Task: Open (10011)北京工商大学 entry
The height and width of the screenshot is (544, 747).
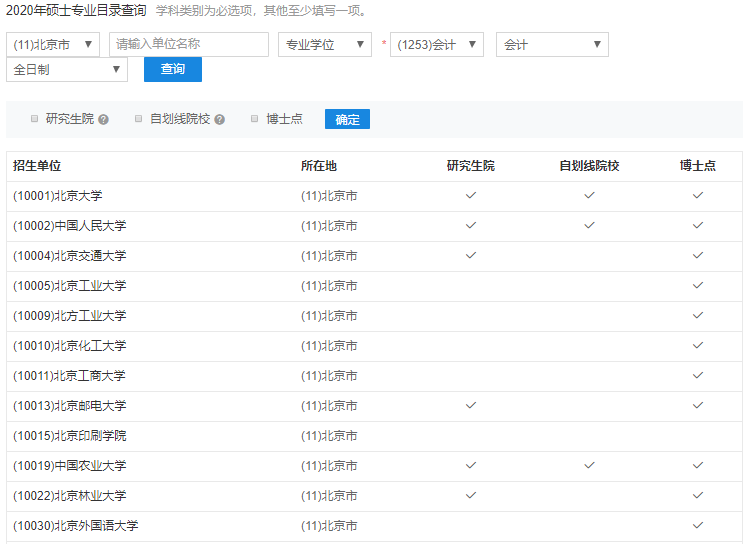Action: click(x=70, y=376)
